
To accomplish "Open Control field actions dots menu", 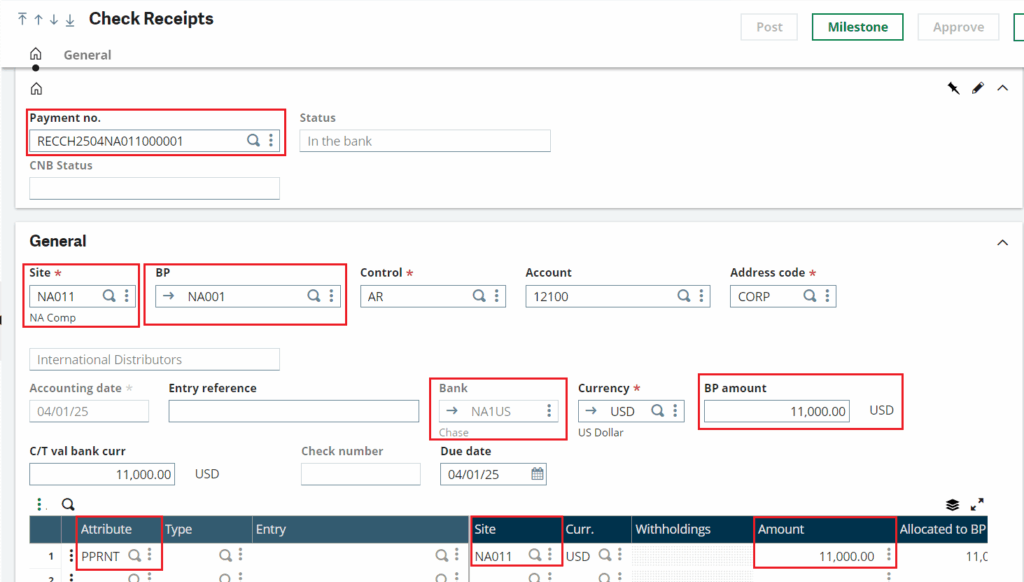I will (497, 296).
